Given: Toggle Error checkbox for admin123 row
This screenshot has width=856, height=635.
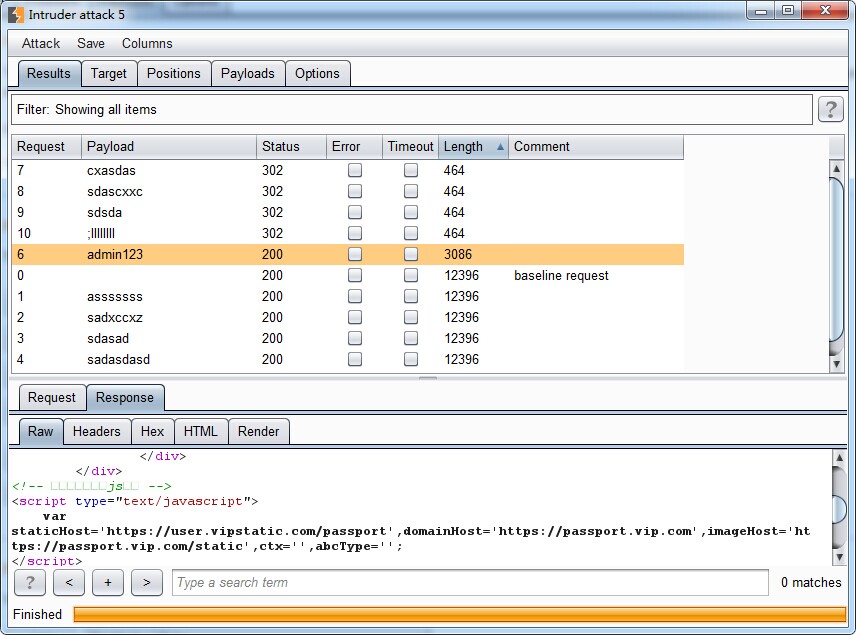Looking at the screenshot, I should coord(355,254).
